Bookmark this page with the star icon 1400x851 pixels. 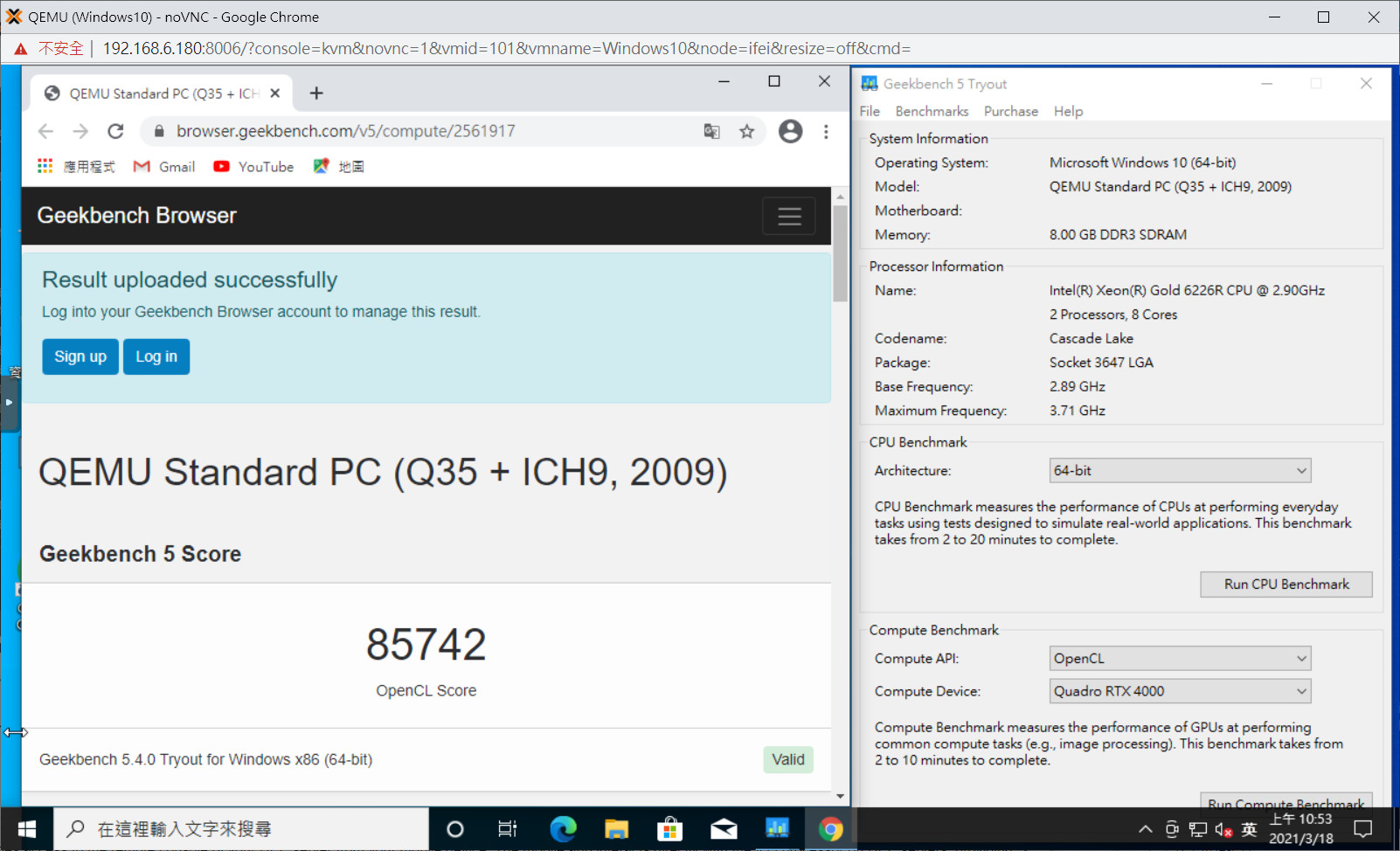tap(746, 131)
